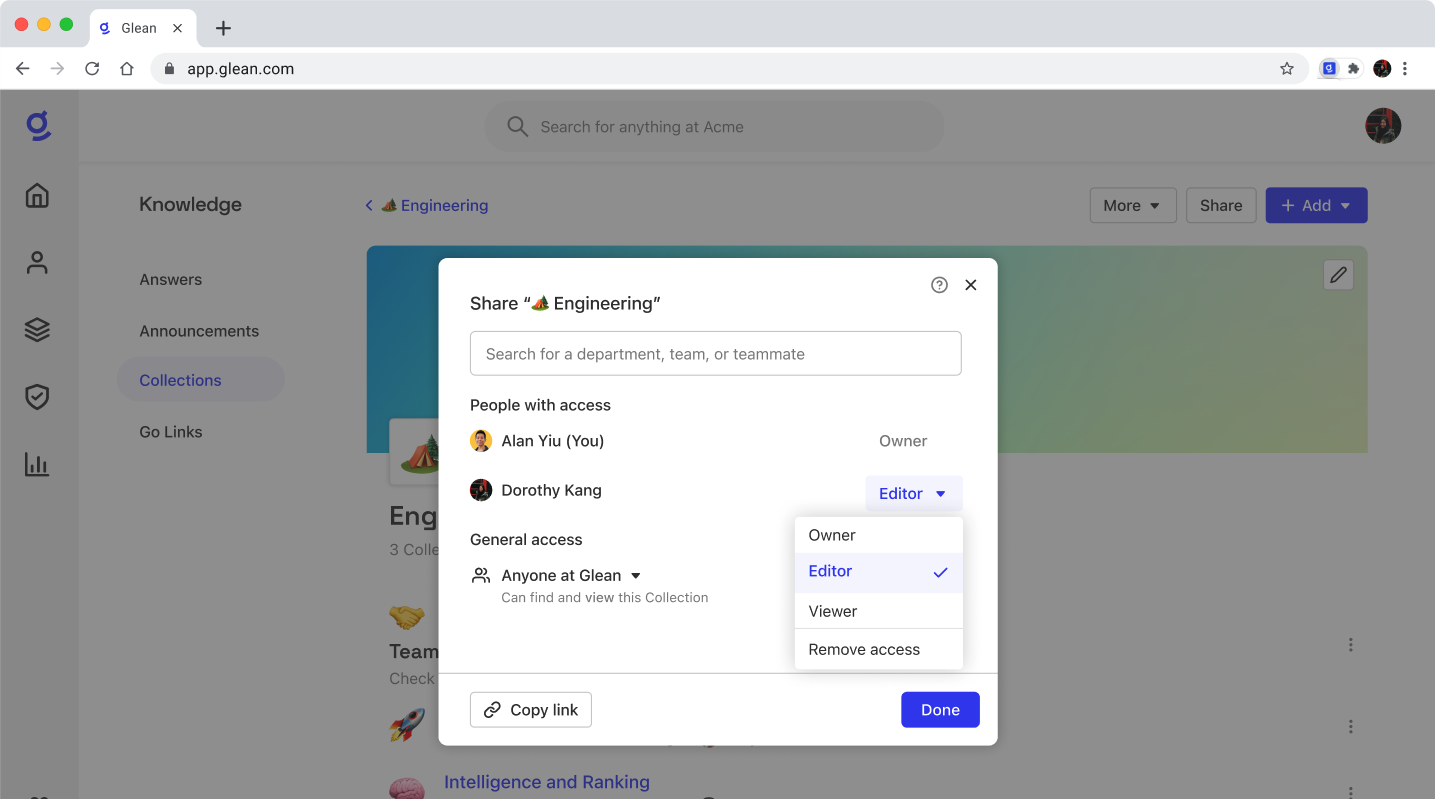Click the Done button
Screen dimensions: 1435x799
coord(939,709)
